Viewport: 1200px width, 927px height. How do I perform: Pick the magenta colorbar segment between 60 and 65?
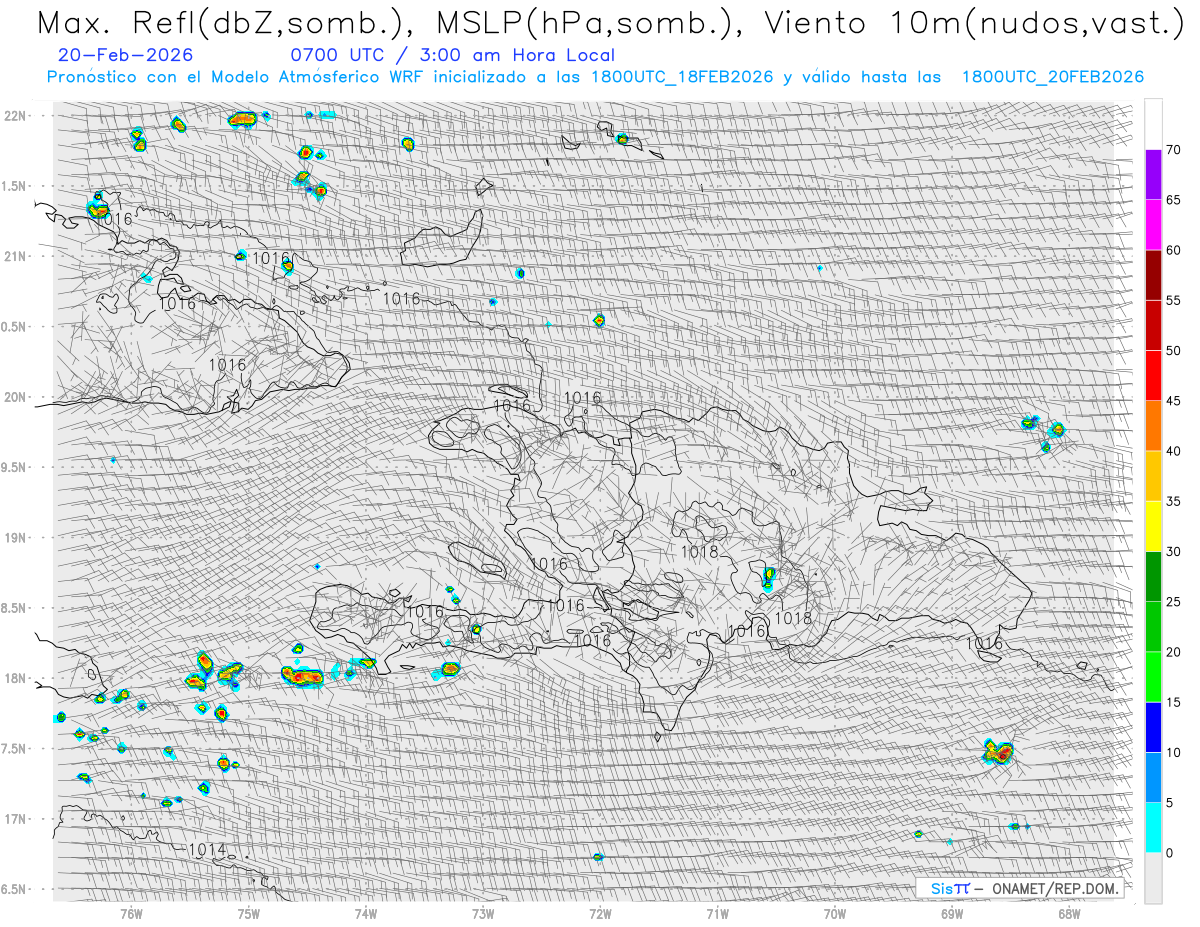pyautogui.click(x=1153, y=225)
